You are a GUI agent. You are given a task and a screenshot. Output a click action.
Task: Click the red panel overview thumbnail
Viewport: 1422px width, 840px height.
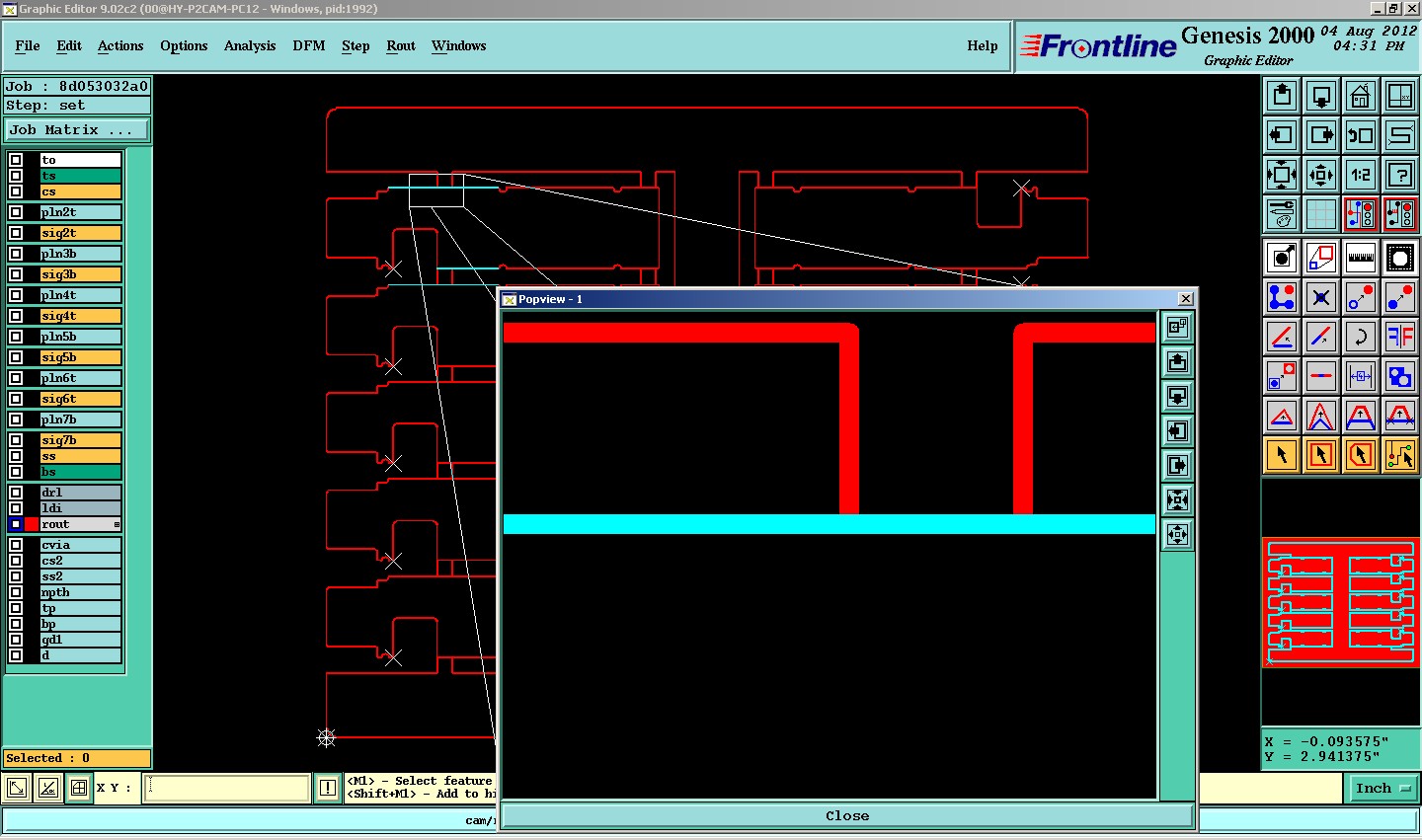pos(1342,602)
